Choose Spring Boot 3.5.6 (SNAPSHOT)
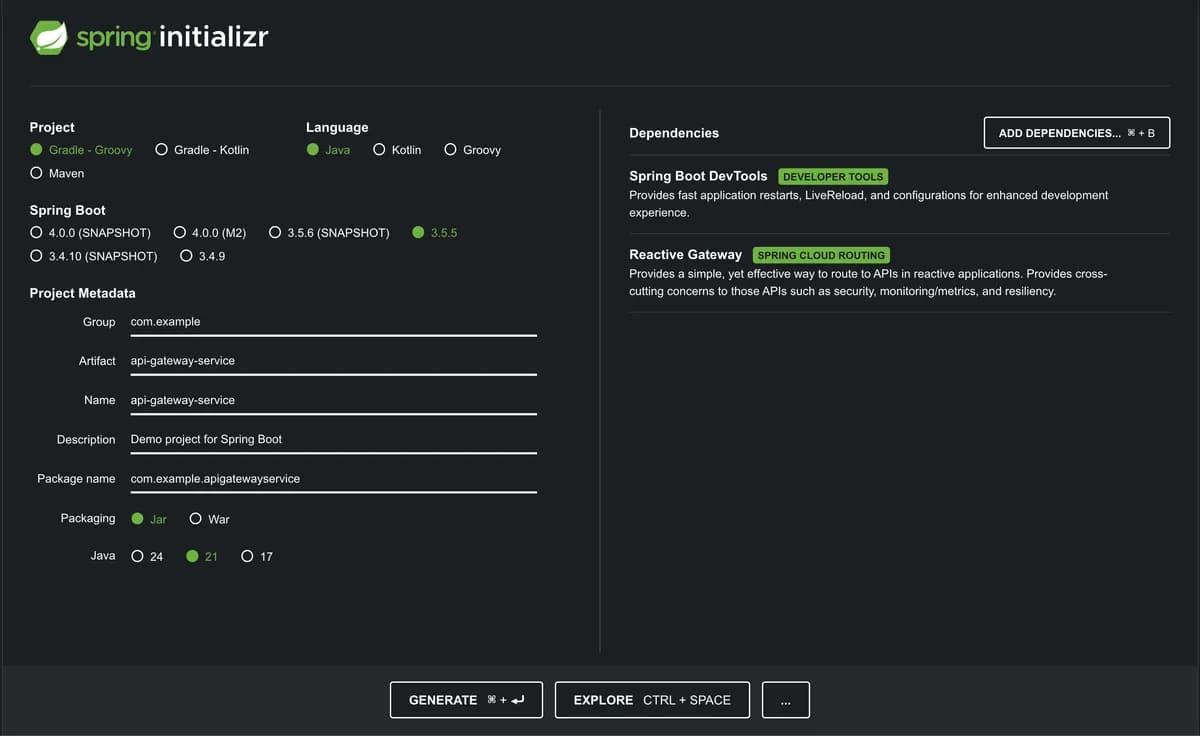 coord(329,233)
